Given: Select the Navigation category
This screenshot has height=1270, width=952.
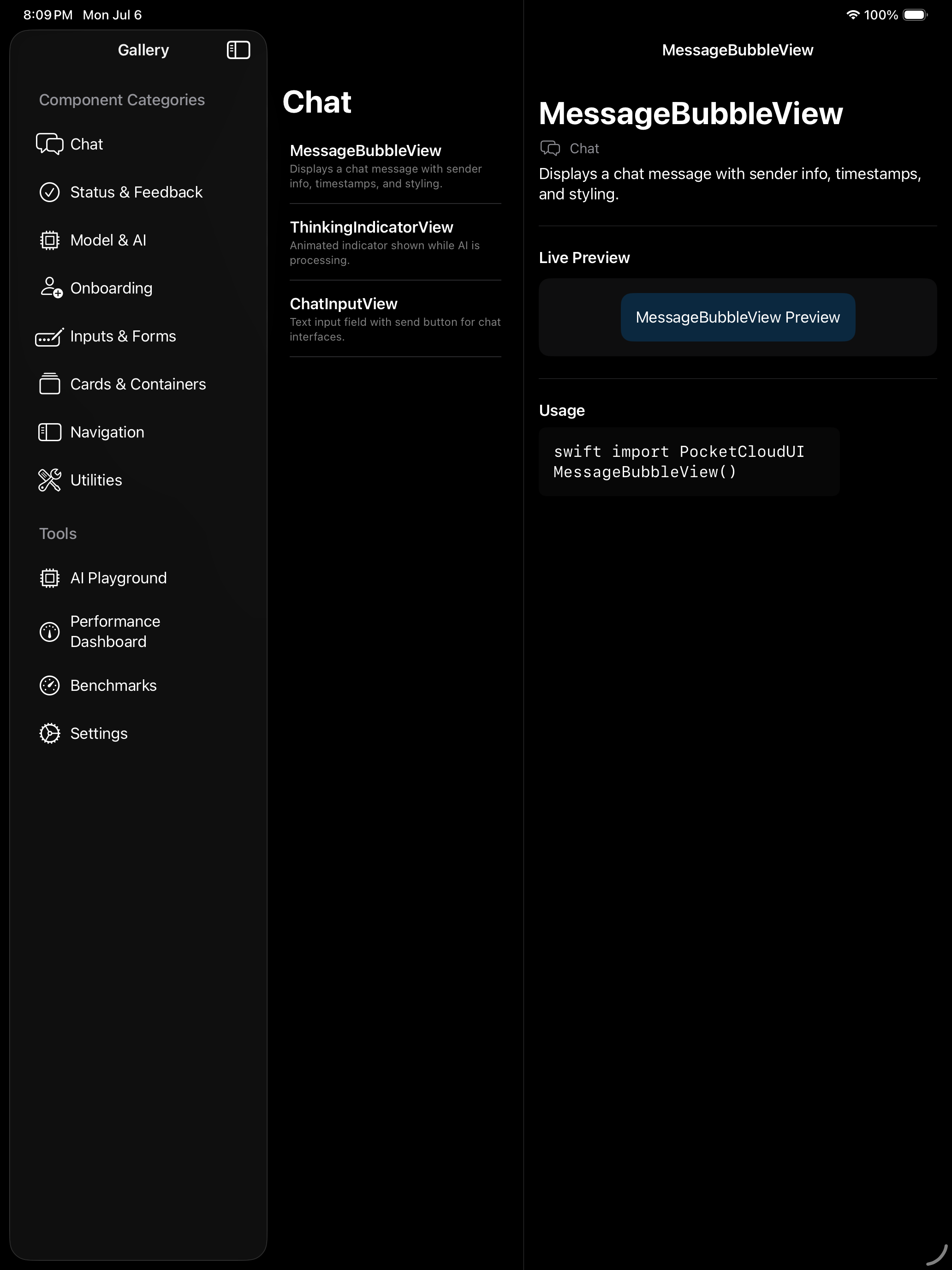Looking at the screenshot, I should click(138, 432).
